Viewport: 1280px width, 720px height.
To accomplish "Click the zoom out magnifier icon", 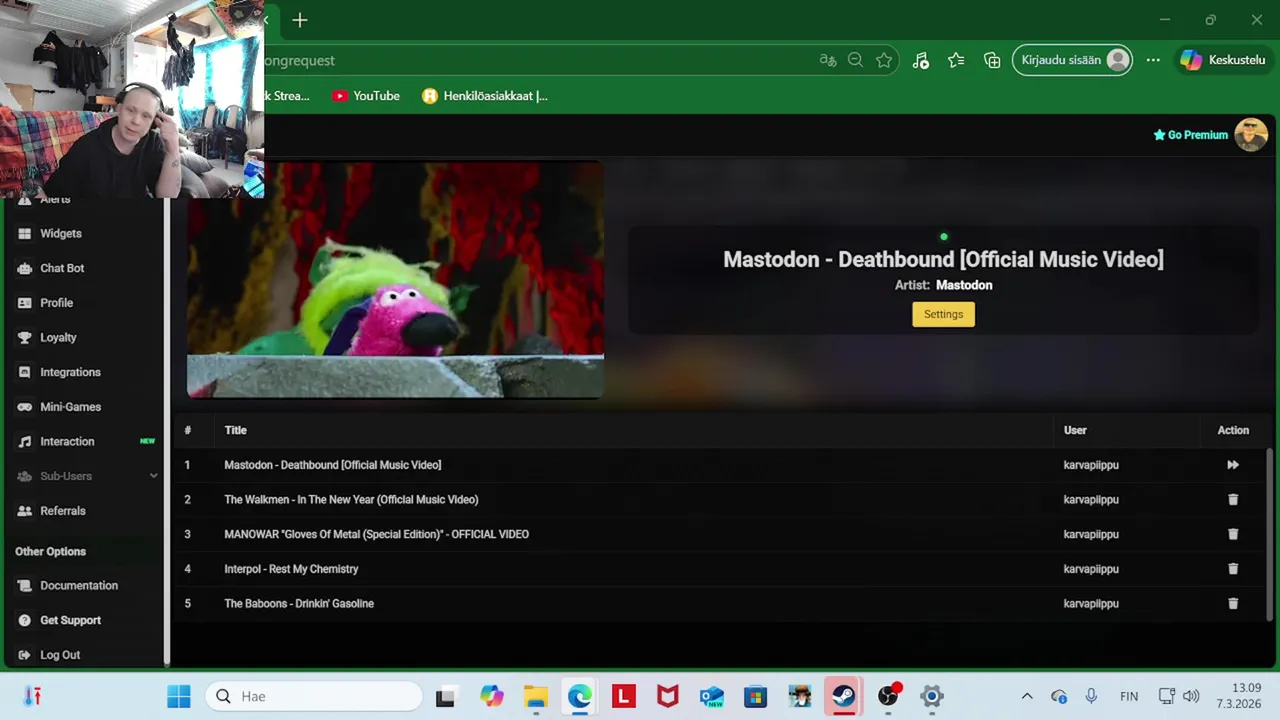I will (855, 60).
